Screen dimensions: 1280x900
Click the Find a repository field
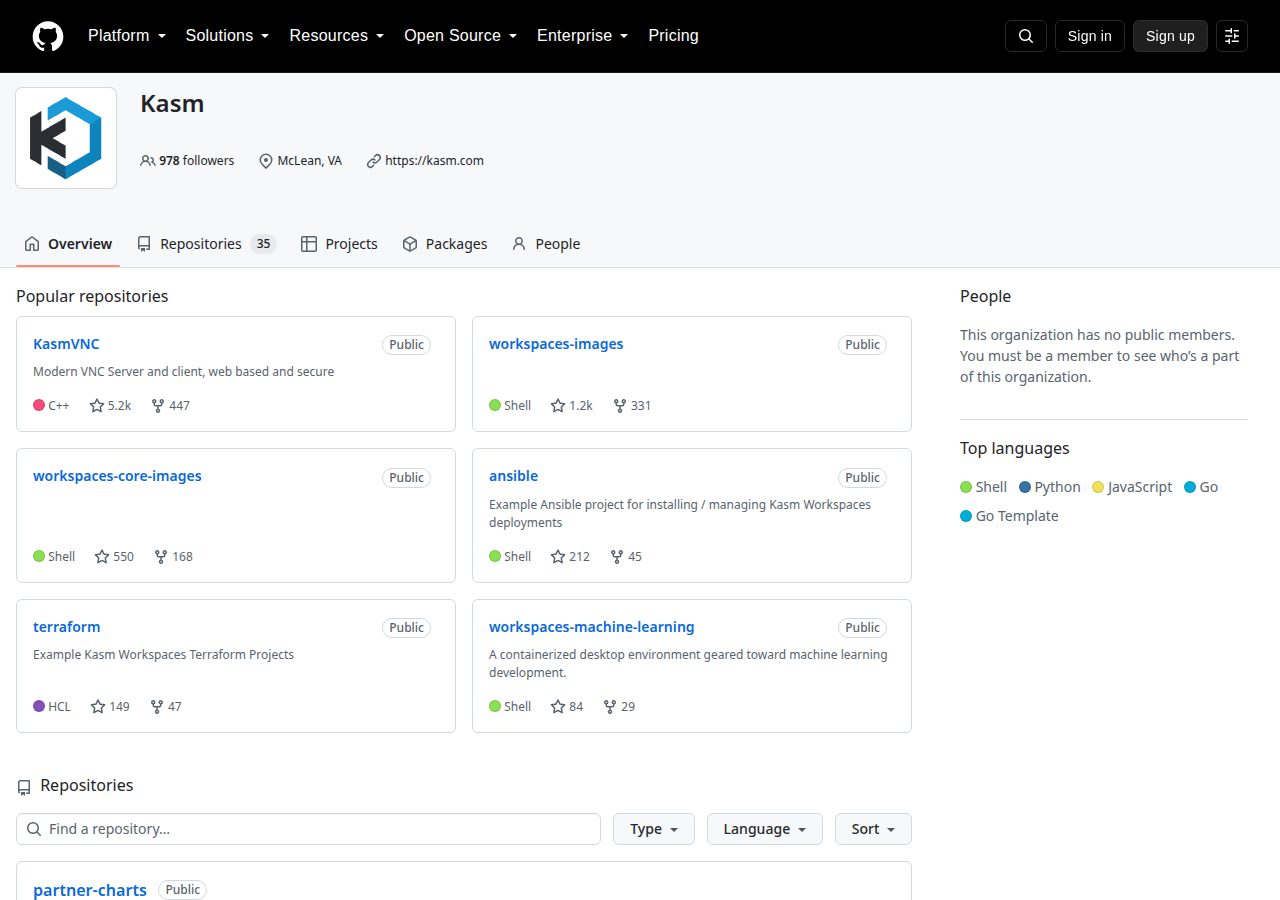[308, 829]
